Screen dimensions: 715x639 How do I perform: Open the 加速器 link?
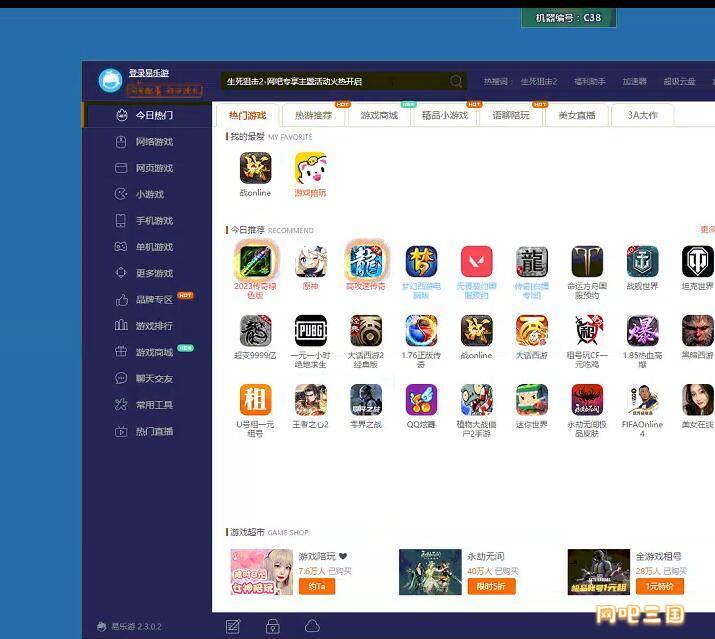635,82
